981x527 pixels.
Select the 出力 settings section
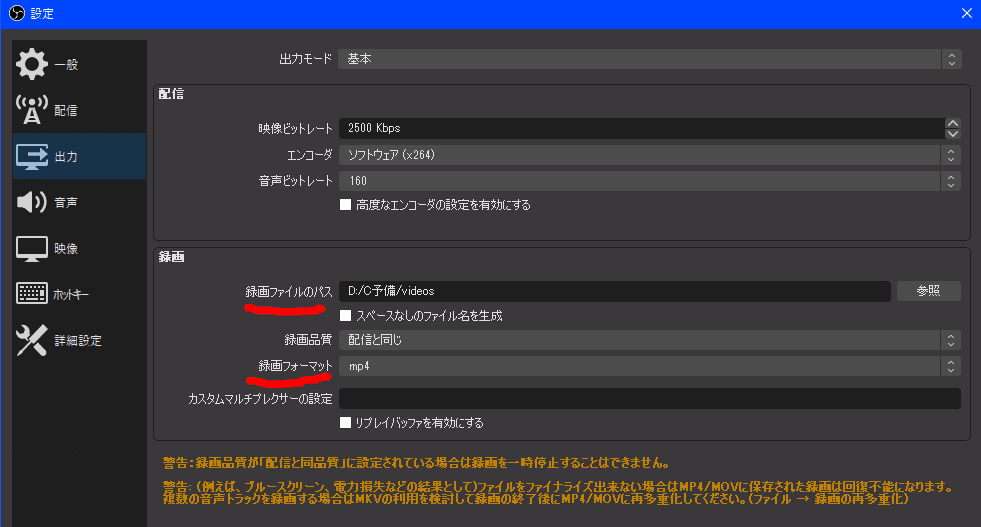click(79, 156)
